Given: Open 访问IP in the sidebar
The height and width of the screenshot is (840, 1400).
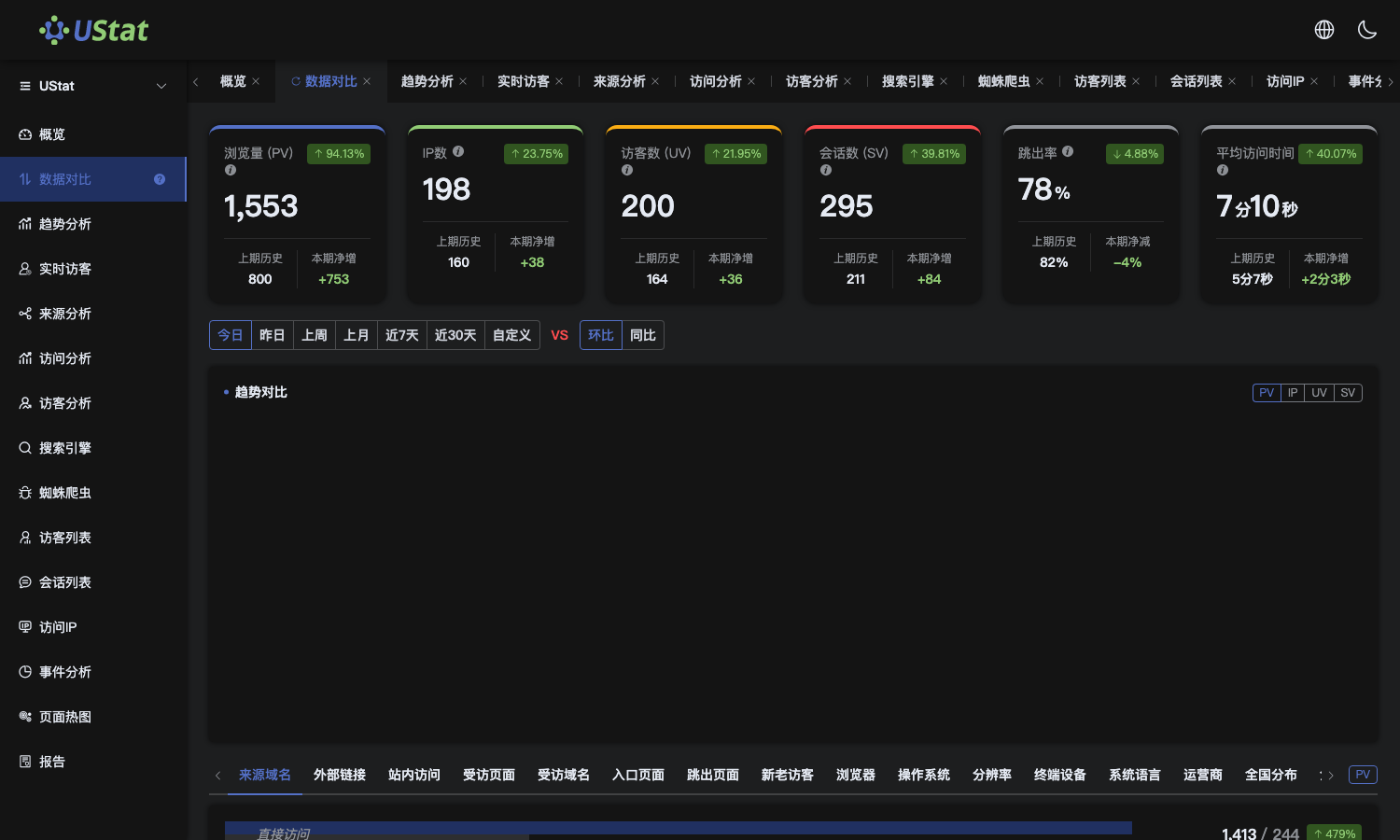Looking at the screenshot, I should [93, 627].
